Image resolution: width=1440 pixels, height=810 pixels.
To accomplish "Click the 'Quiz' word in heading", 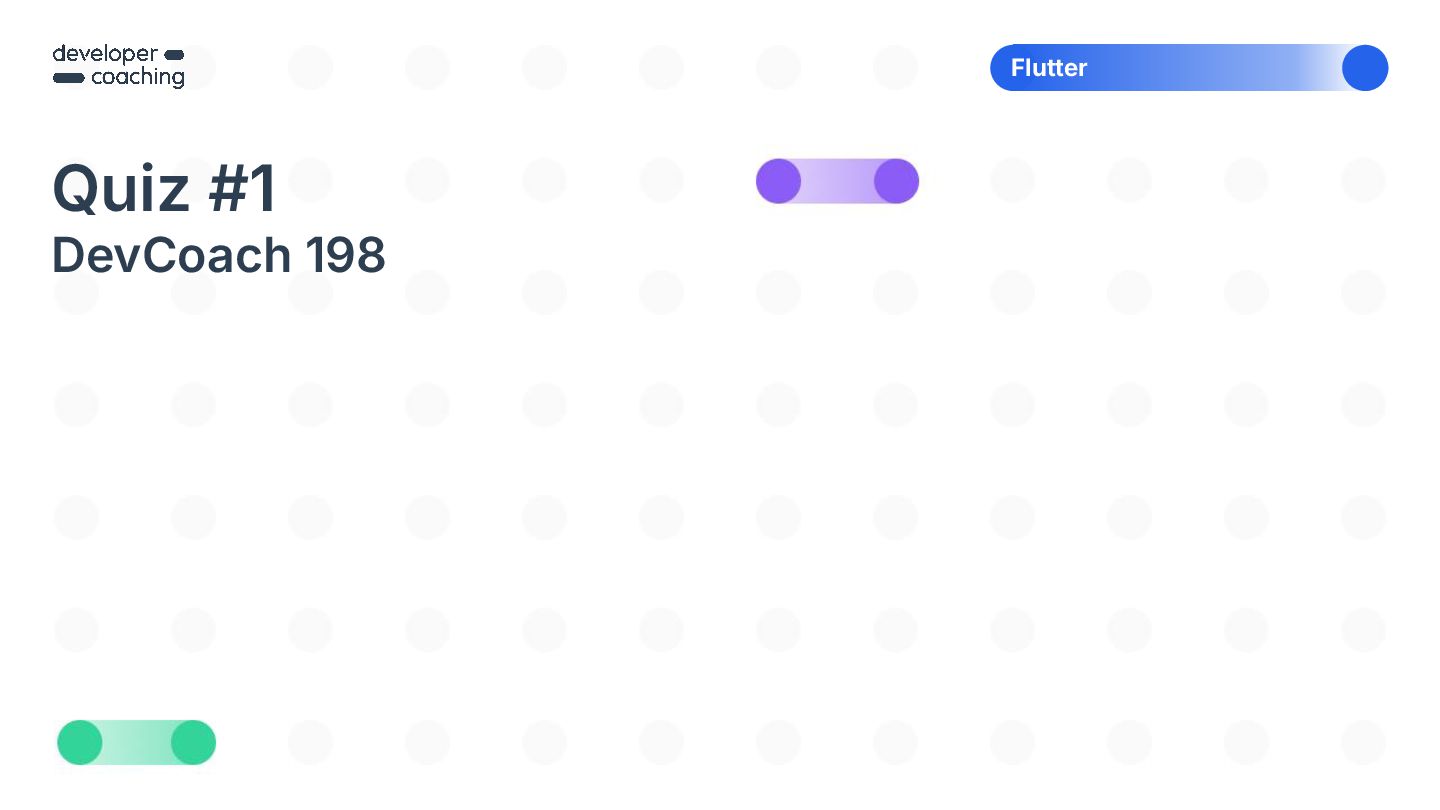I will 121,190.
